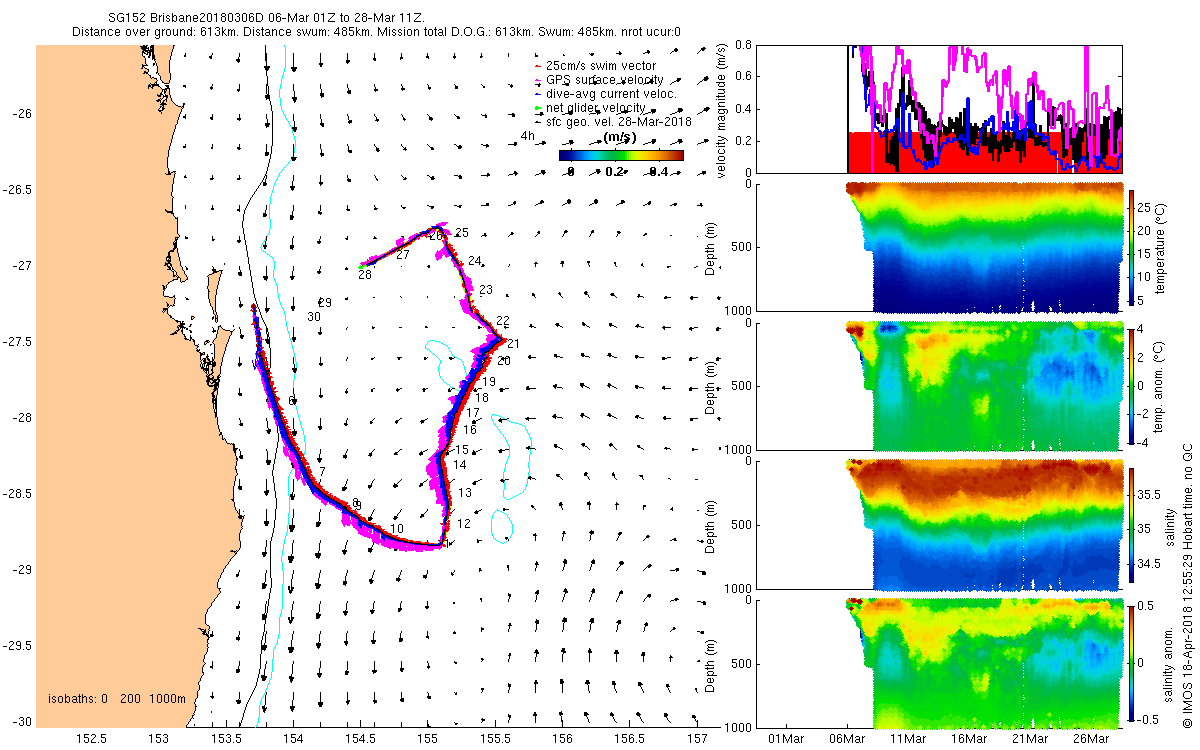Viewport: 1200px width, 750px height.
Task: Click day marker 7 on glider track
Action: 322,471
